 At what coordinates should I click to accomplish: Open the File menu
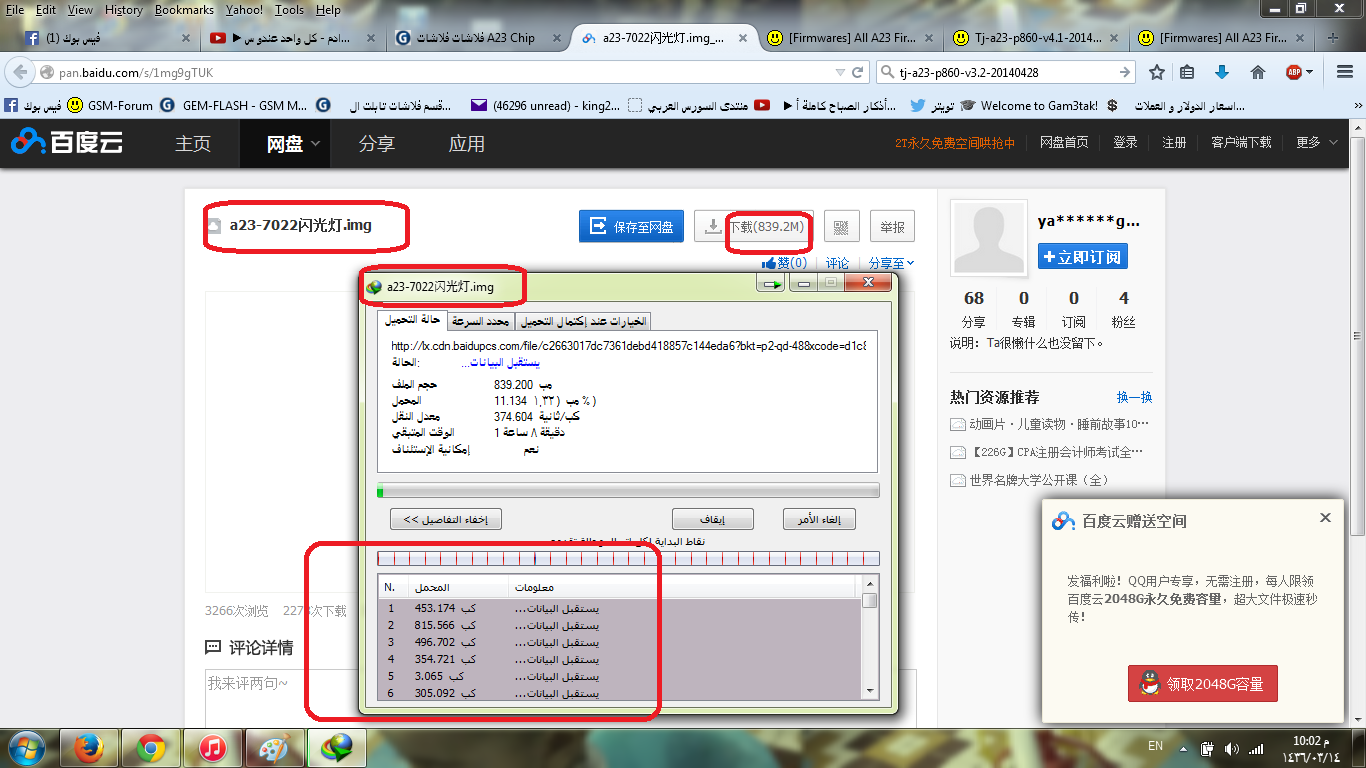[x=15, y=10]
